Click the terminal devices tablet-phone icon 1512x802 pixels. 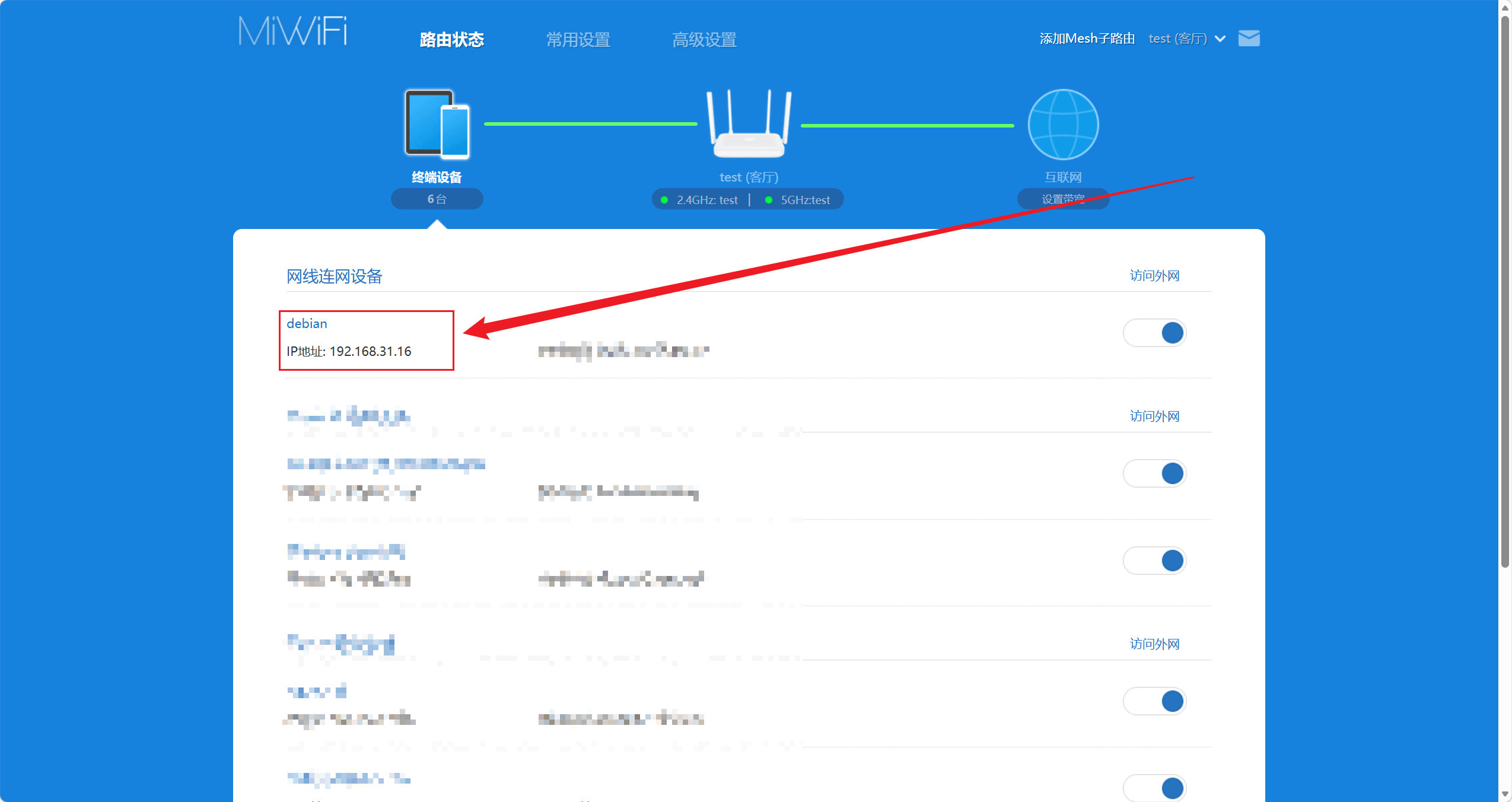point(437,124)
